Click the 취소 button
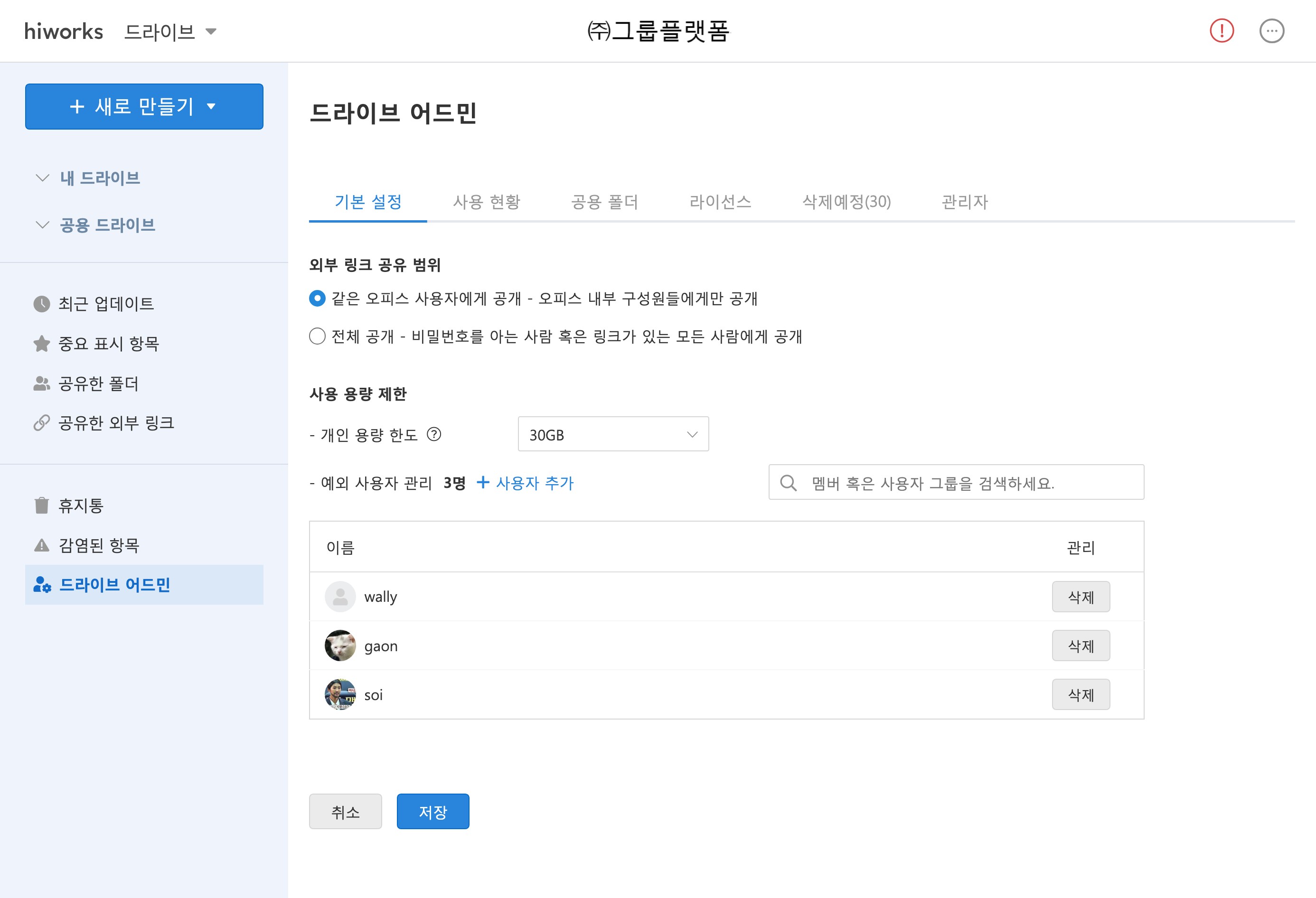The image size is (1316, 898). pyautogui.click(x=346, y=811)
